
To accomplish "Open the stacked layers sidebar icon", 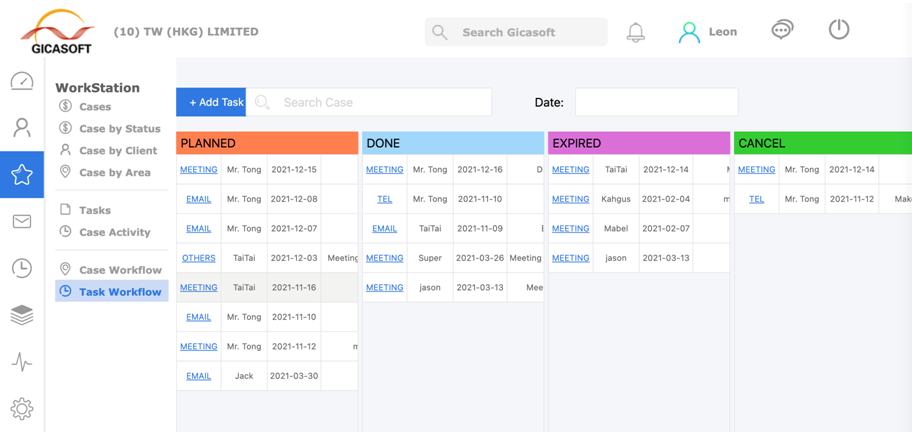I will click(22, 315).
